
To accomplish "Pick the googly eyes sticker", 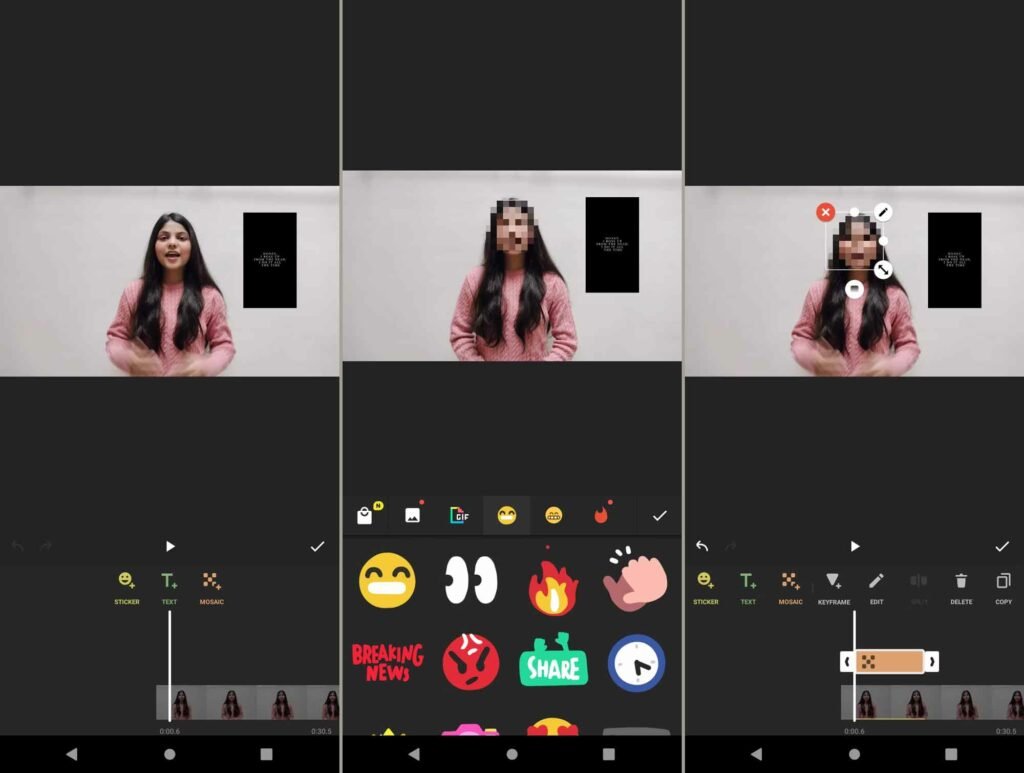I will click(x=471, y=580).
